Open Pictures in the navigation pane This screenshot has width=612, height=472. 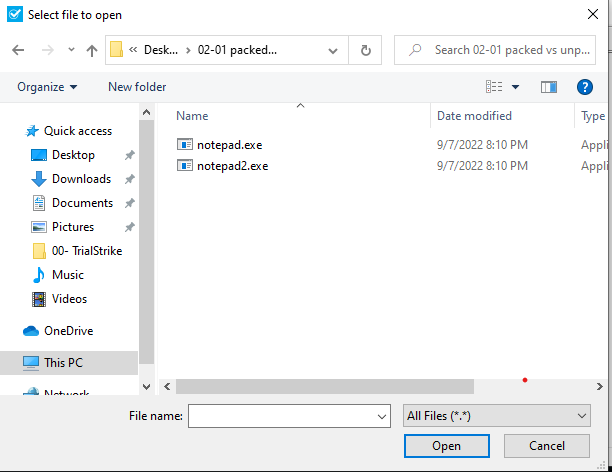[x=73, y=227]
